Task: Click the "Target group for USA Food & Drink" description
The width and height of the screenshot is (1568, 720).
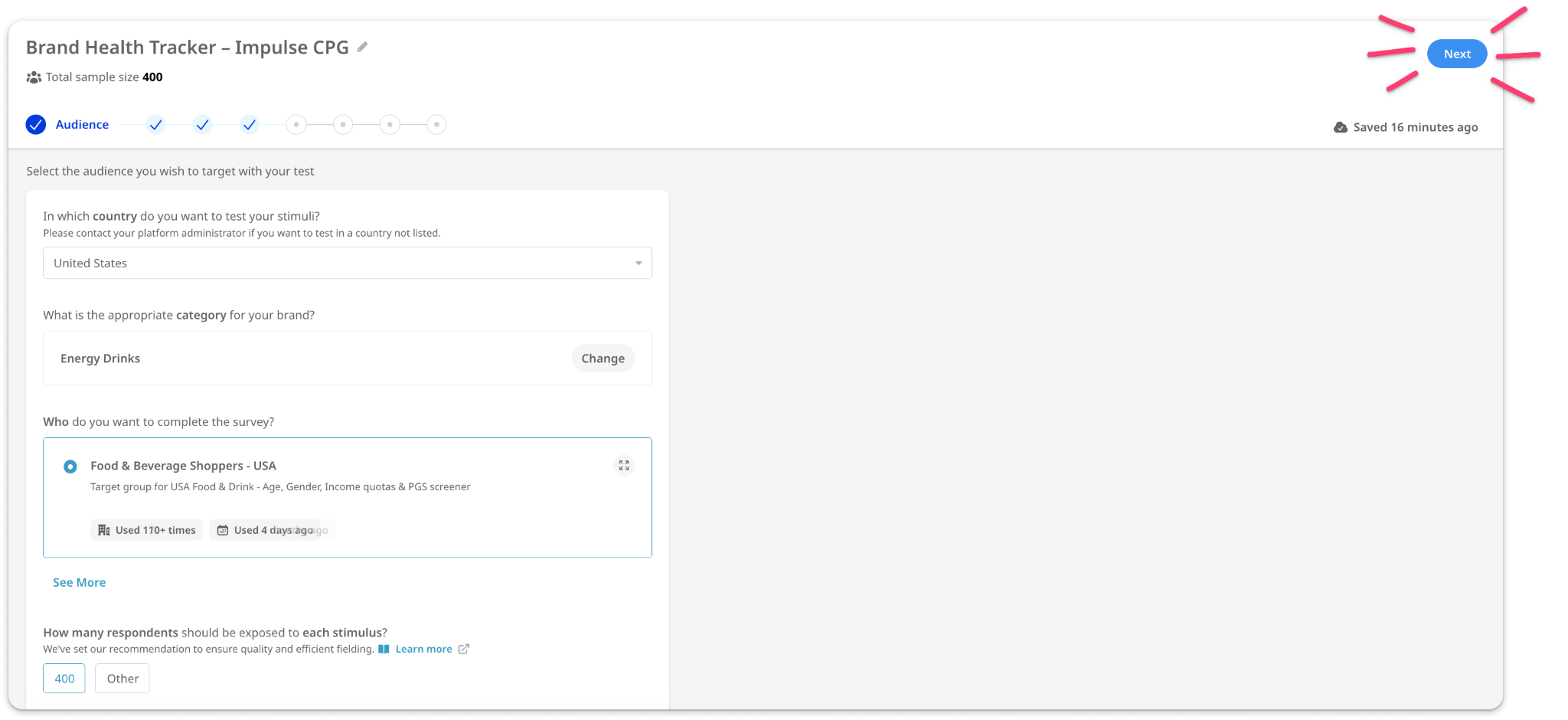Action: 280,486
